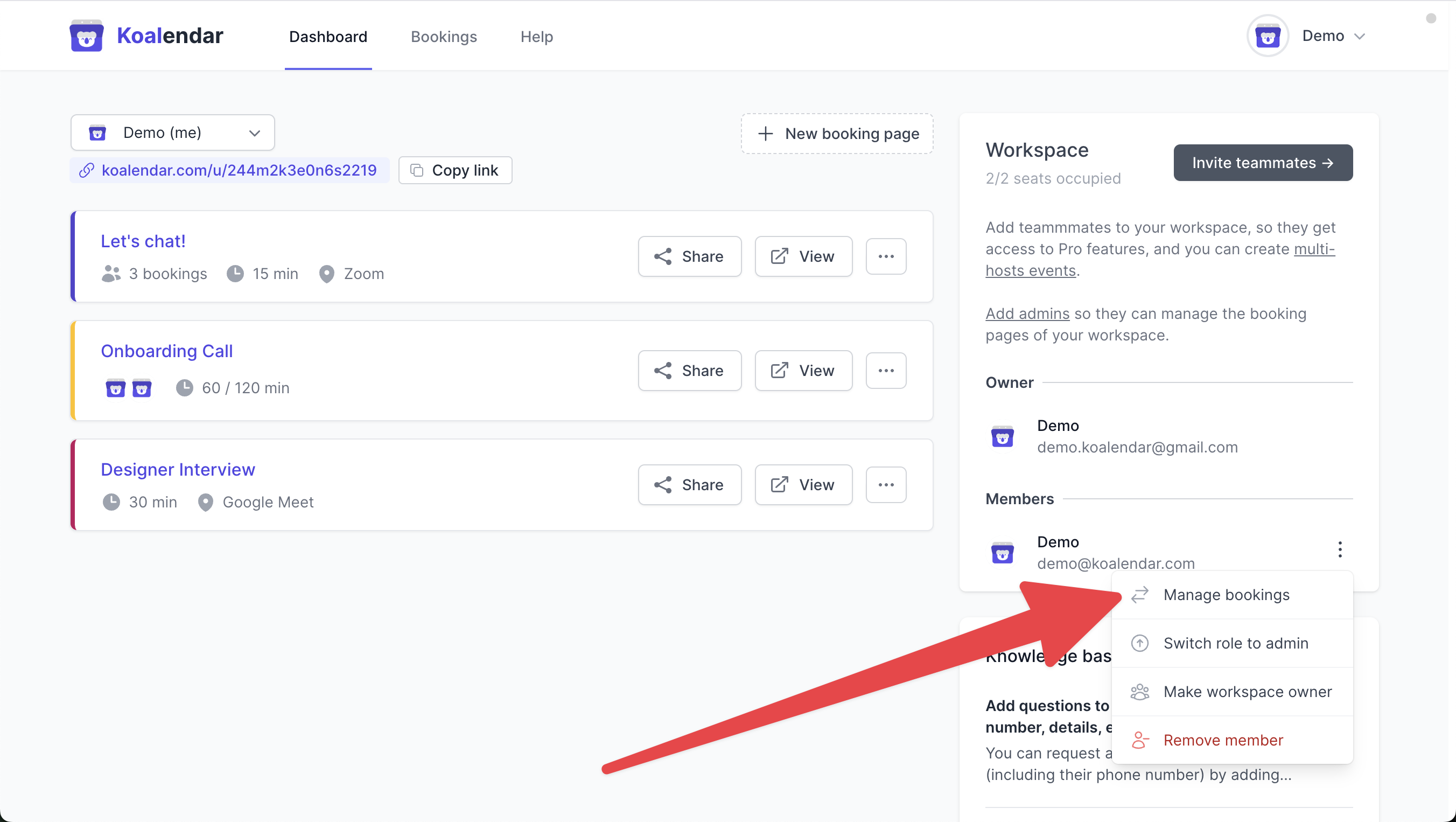The image size is (1456, 822).
Task: Click the 'Google Meet' location text
Action: (268, 502)
